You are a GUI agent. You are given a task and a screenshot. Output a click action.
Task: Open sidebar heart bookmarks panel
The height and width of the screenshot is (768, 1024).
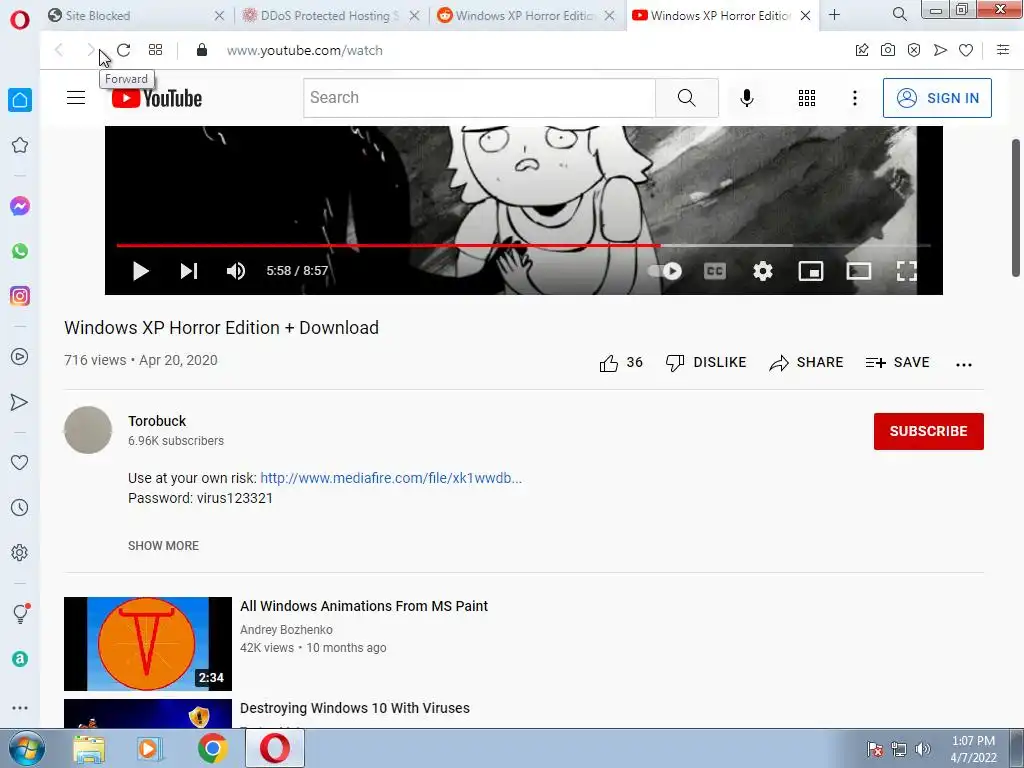click(20, 462)
